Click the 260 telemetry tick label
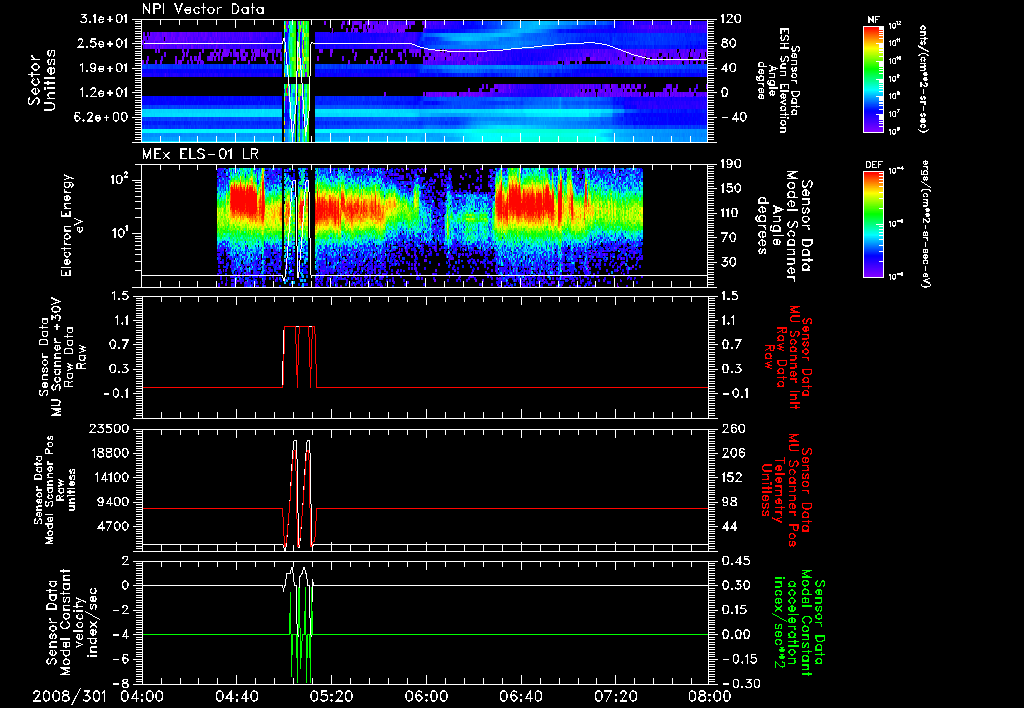1024x708 pixels. (x=731, y=429)
